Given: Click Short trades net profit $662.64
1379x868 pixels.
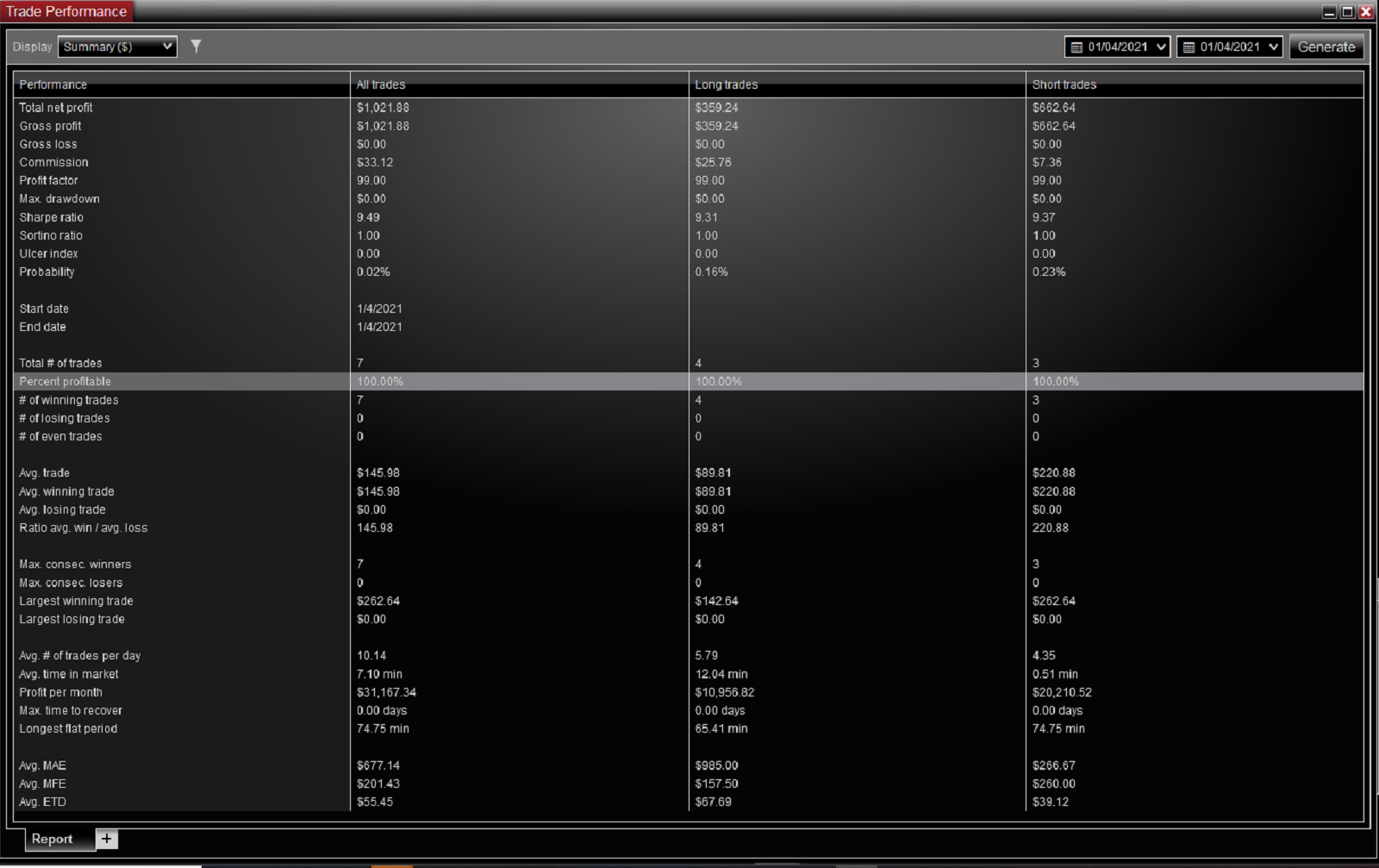Looking at the screenshot, I should [x=1054, y=108].
